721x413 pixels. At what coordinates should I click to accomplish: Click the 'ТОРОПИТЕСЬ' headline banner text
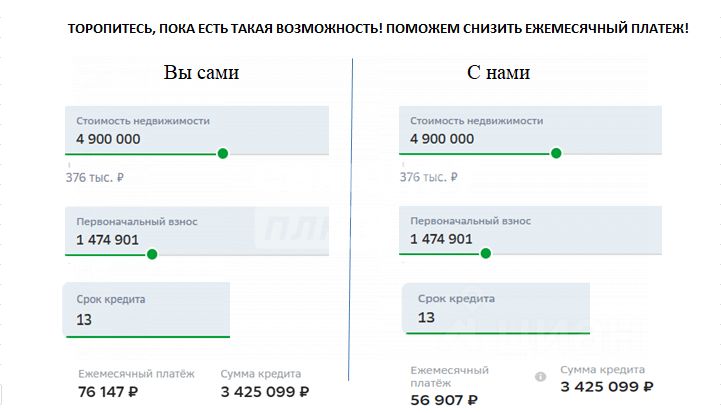378,29
